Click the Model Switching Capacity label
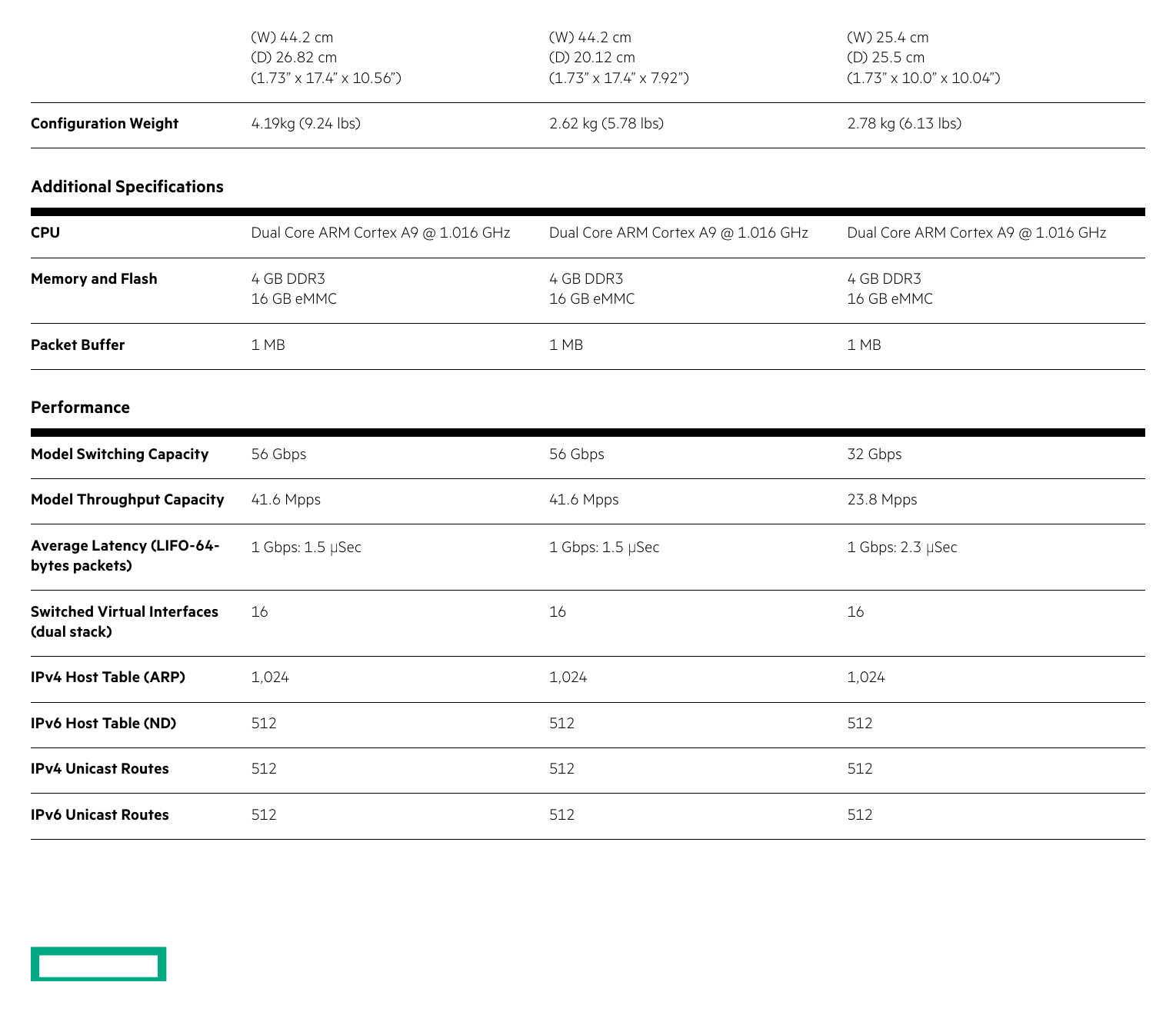 [119, 454]
